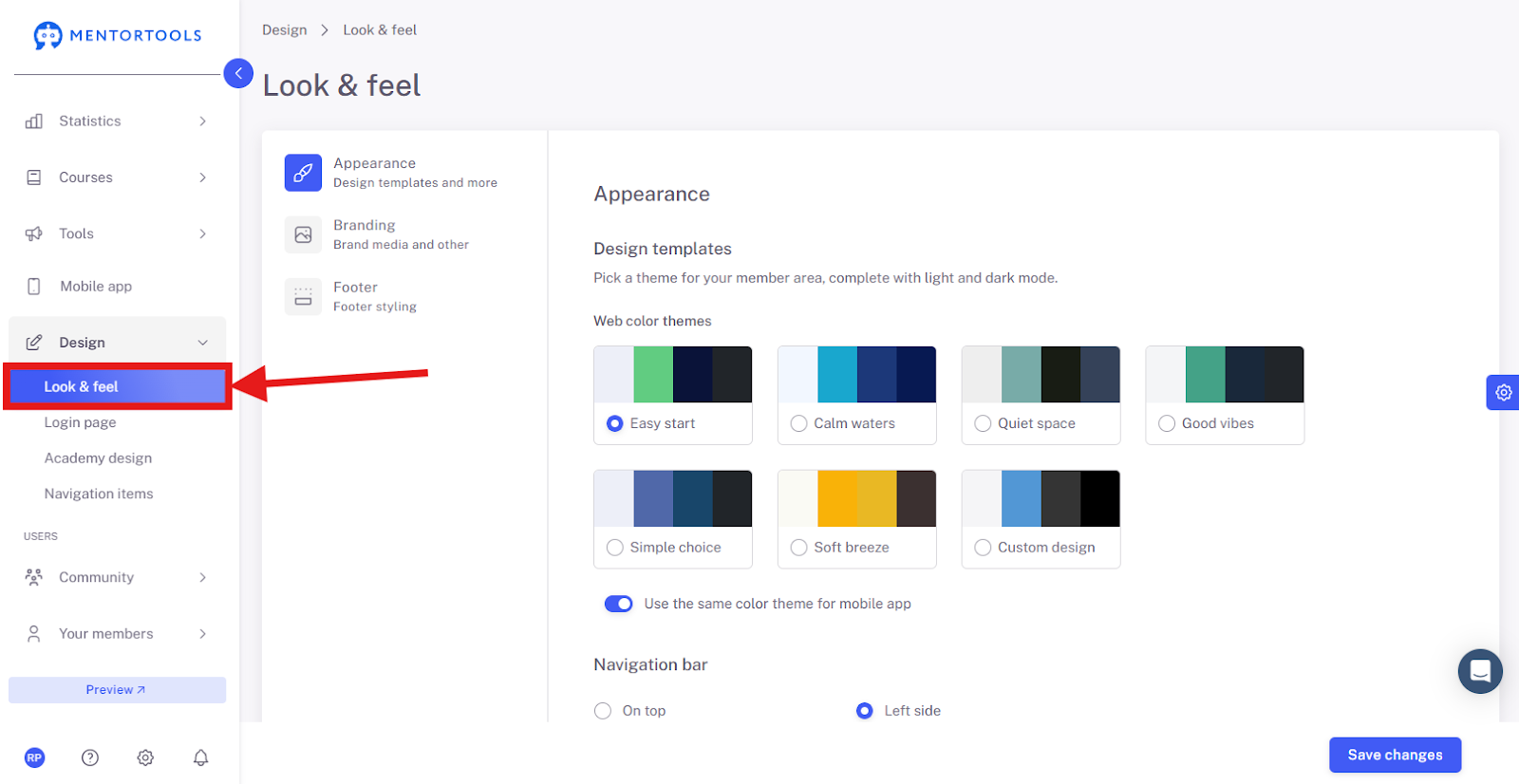
Task: Select the Quiet space theme radio
Action: (984, 423)
